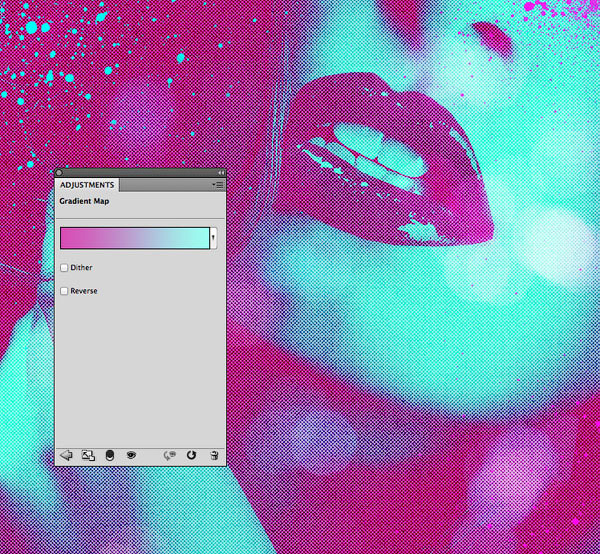Collapse the panel with double-arrow icon
The height and width of the screenshot is (554, 600).
(221, 173)
